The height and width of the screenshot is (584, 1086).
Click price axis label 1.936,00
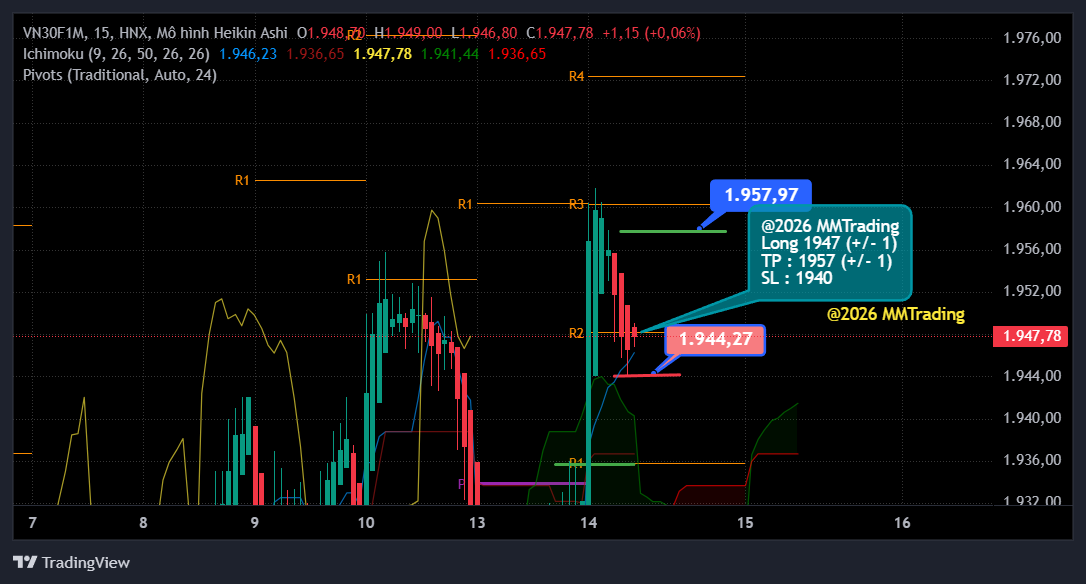(1032, 460)
